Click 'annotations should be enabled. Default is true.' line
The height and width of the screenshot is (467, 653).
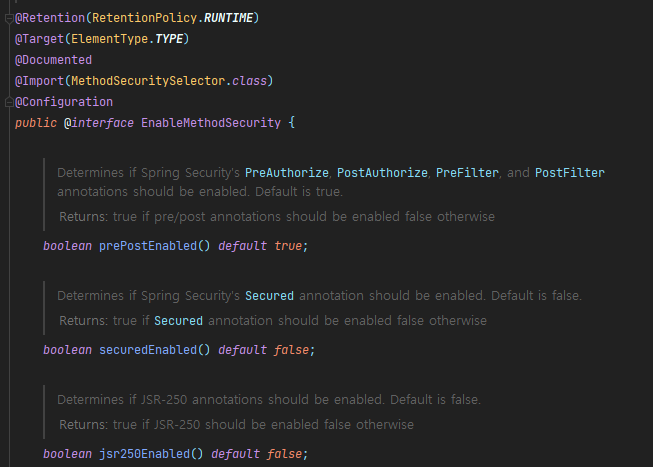click(200, 192)
